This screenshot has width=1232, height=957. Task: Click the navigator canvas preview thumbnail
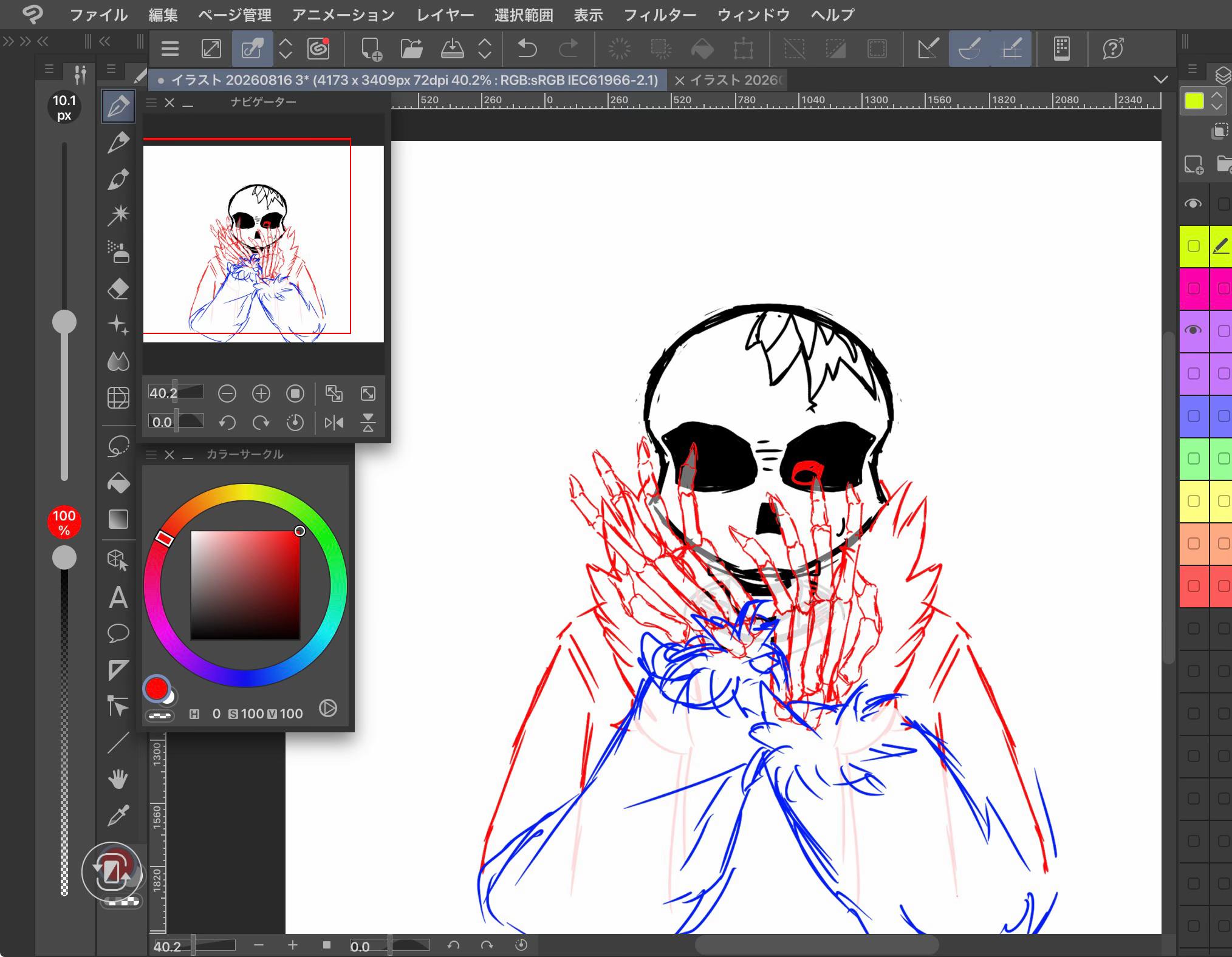264,243
